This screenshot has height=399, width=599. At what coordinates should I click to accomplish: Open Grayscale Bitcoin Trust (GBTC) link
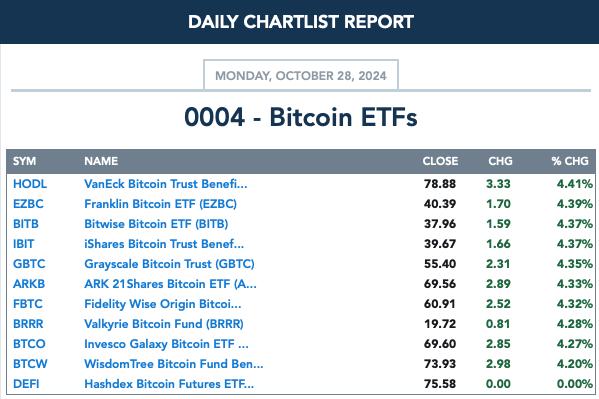(169, 264)
